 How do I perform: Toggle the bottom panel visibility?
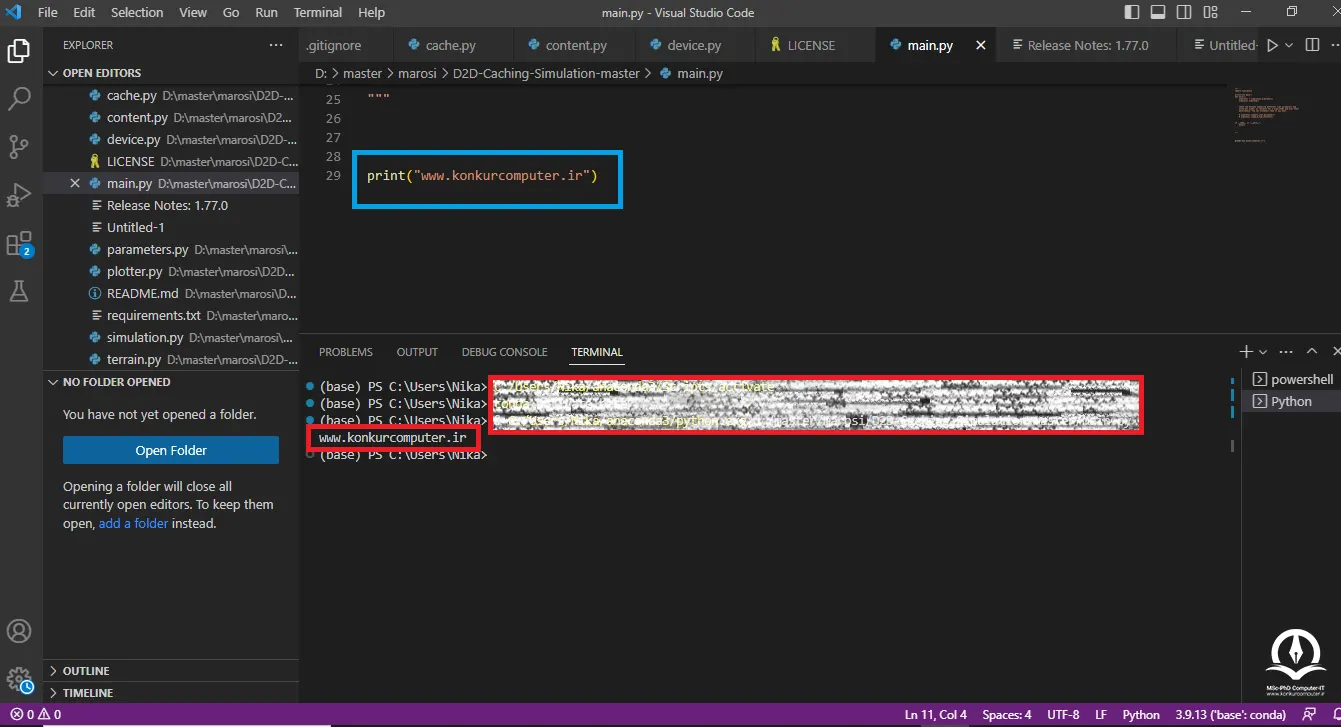coord(1157,13)
